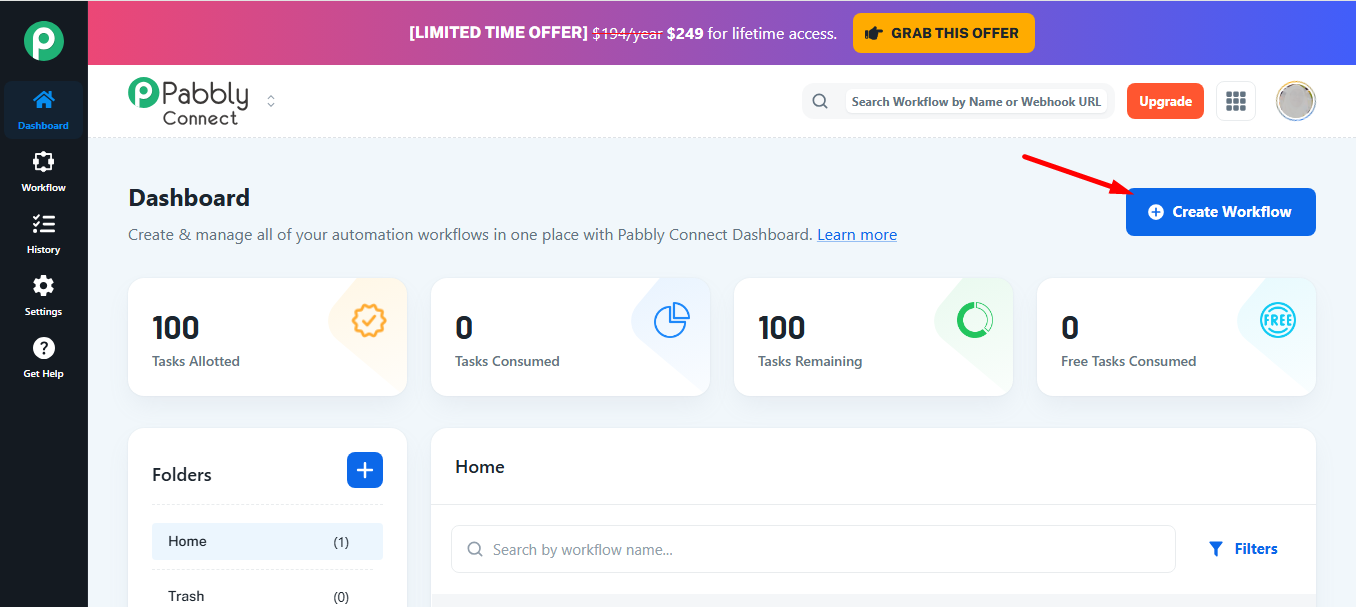1356x607 pixels.
Task: Click the Get Help icon
Action: [43, 355]
